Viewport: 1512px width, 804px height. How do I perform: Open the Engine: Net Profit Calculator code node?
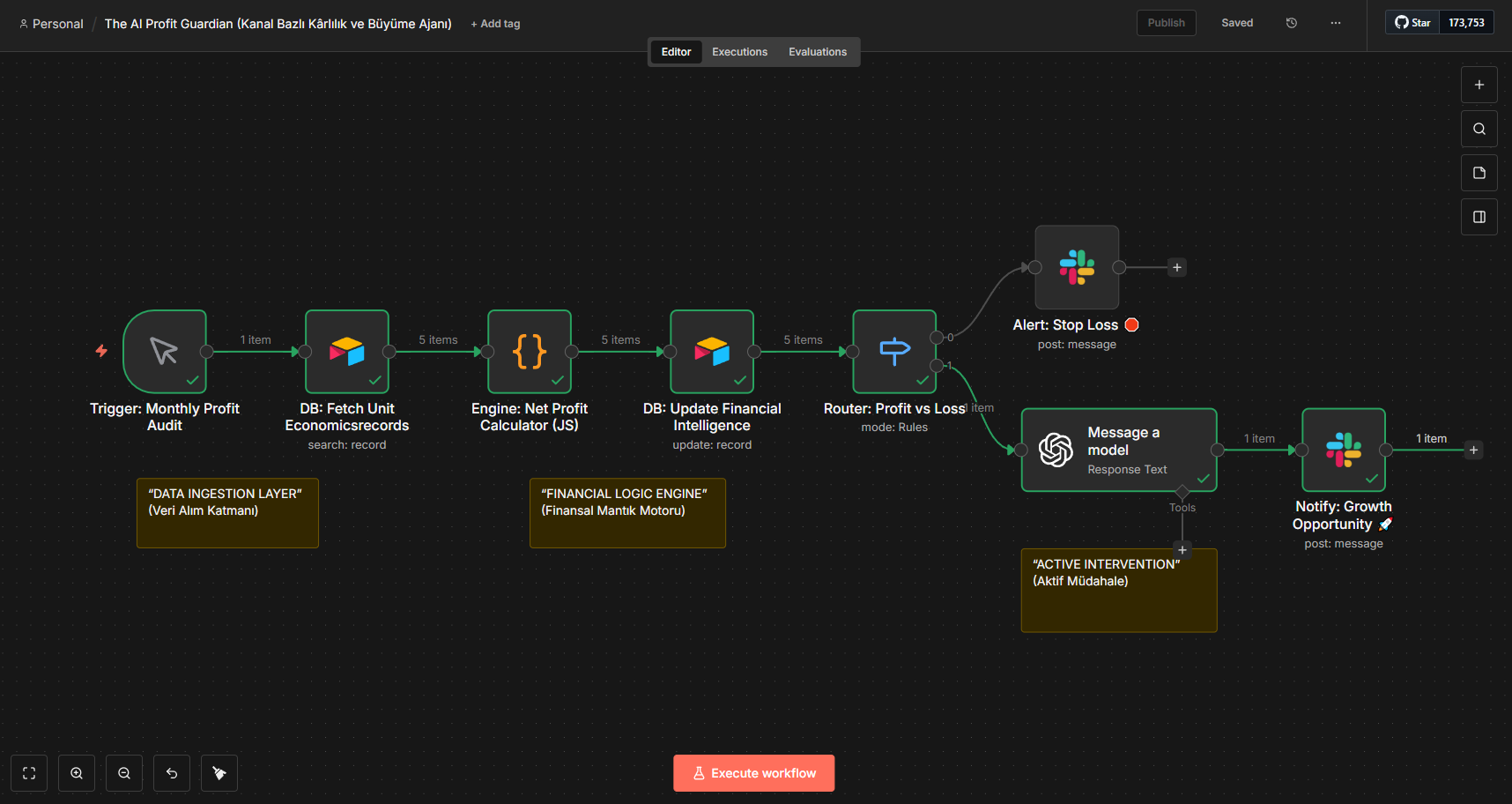(x=530, y=351)
